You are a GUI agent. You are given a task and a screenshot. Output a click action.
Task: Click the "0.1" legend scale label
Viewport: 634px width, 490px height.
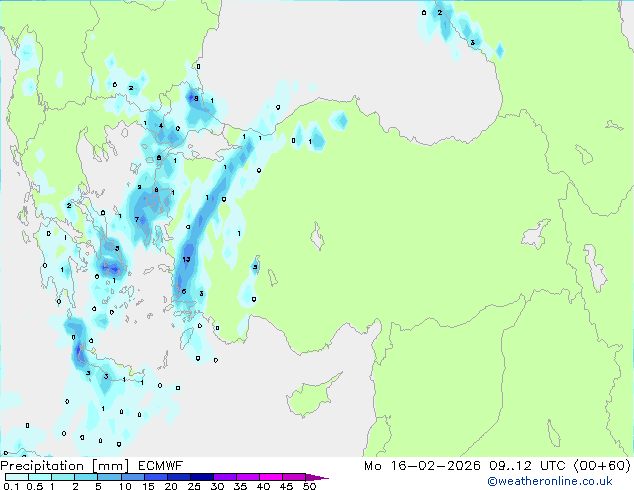point(11,486)
